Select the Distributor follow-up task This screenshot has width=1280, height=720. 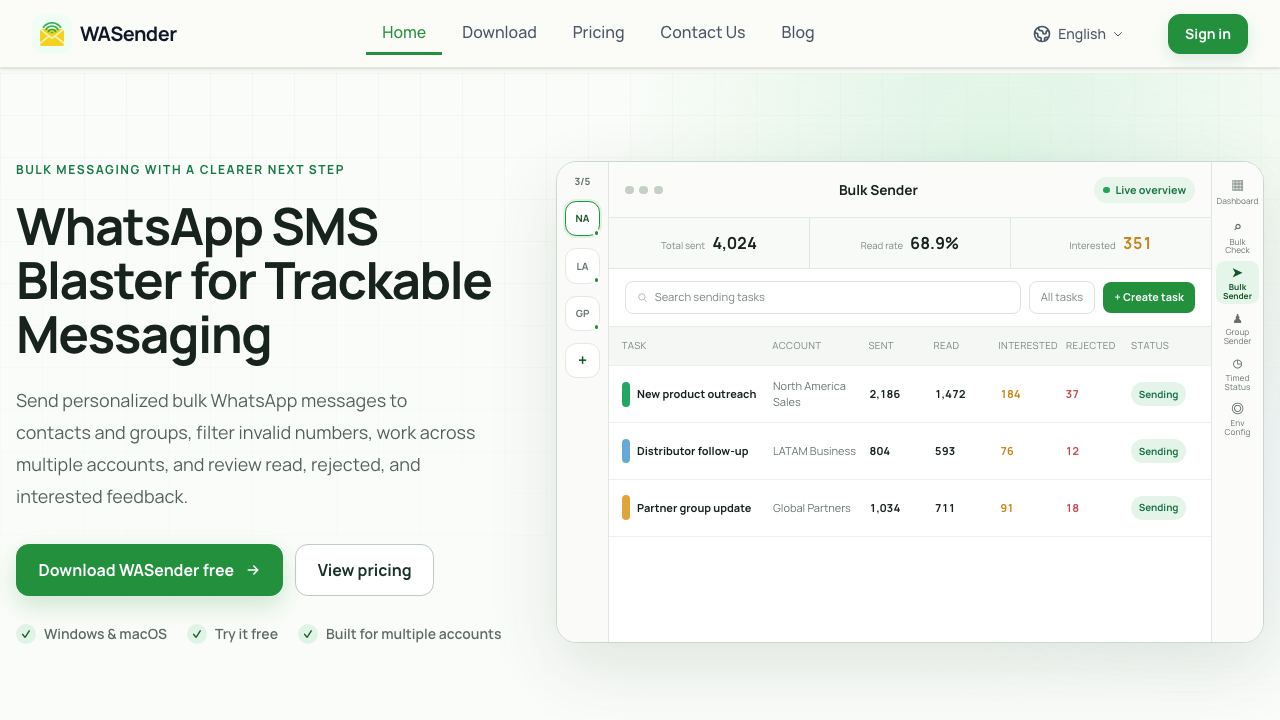[x=692, y=451]
